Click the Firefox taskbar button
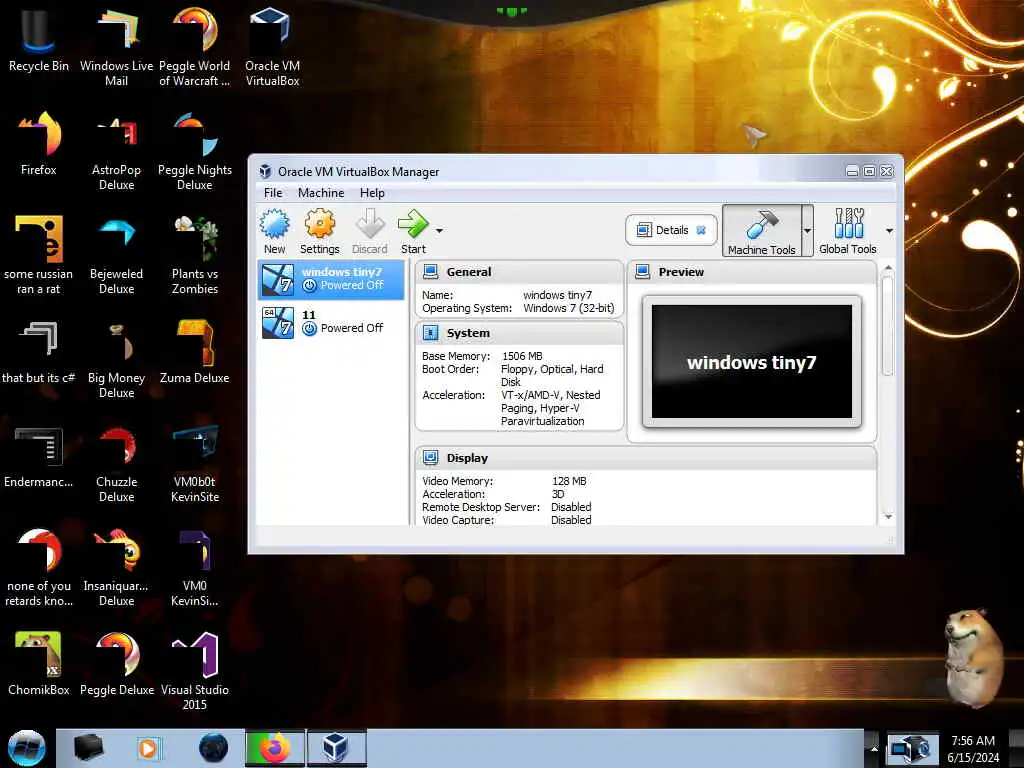 pos(275,748)
